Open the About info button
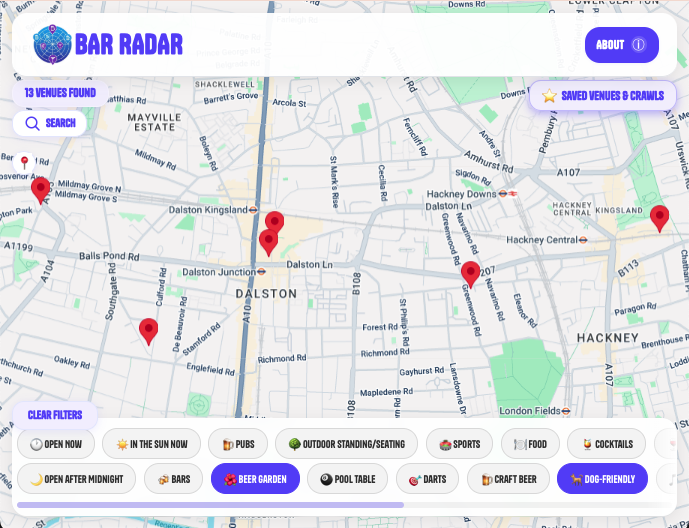The height and width of the screenshot is (528, 689). tap(621, 45)
